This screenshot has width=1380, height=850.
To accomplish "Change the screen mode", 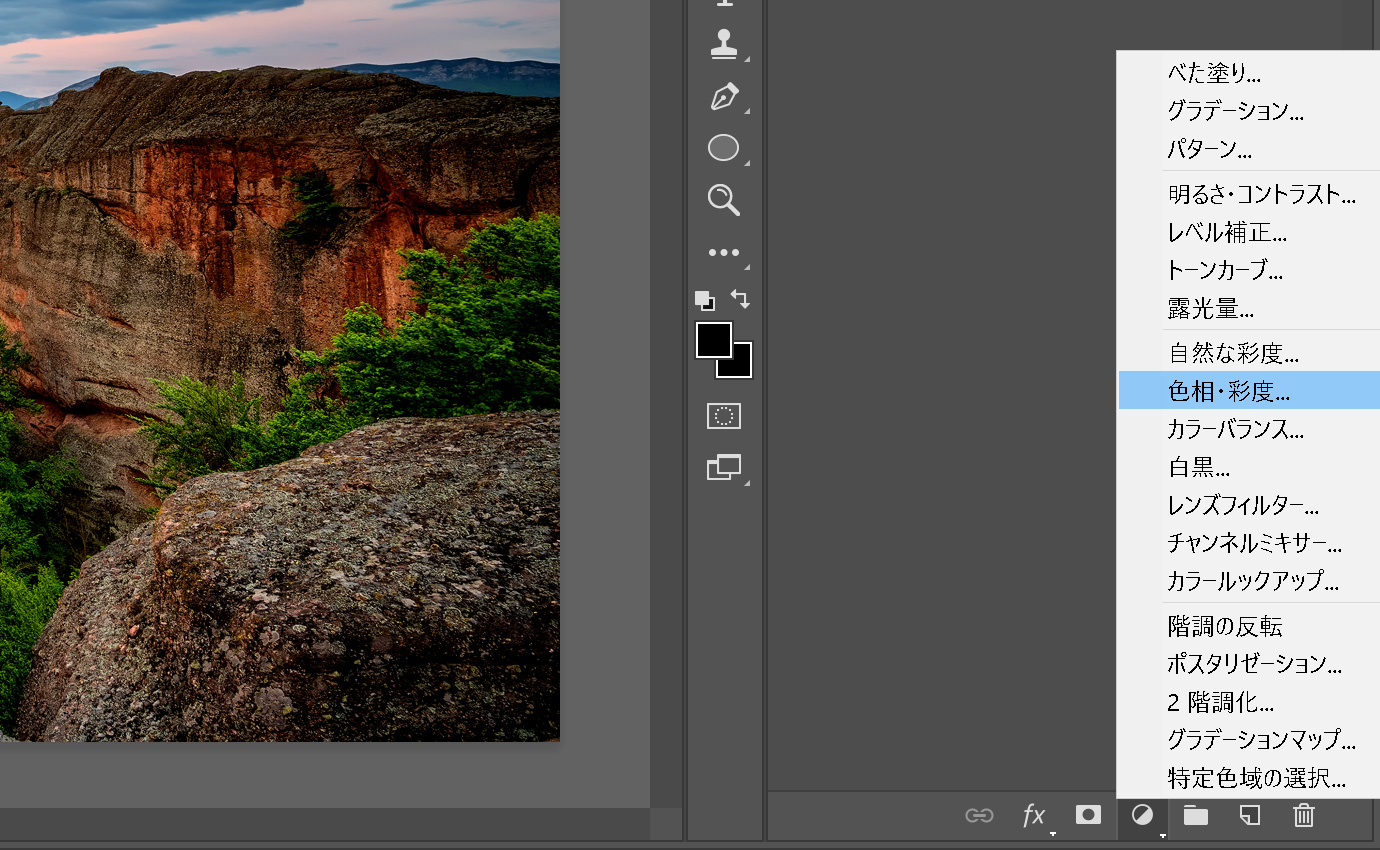I will click(x=723, y=467).
